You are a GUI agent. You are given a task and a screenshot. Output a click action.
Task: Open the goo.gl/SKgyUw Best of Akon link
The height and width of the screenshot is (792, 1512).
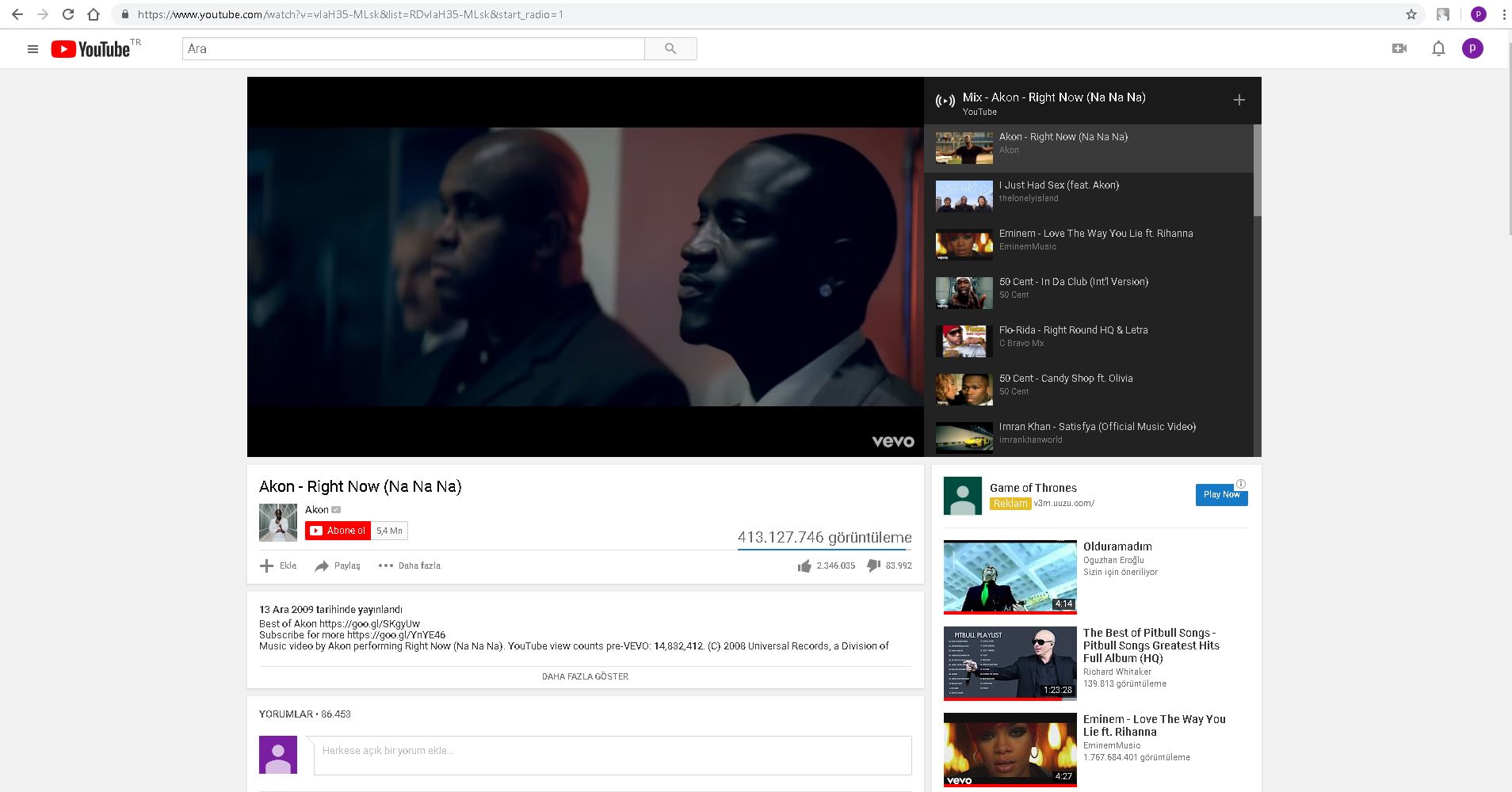click(x=370, y=623)
